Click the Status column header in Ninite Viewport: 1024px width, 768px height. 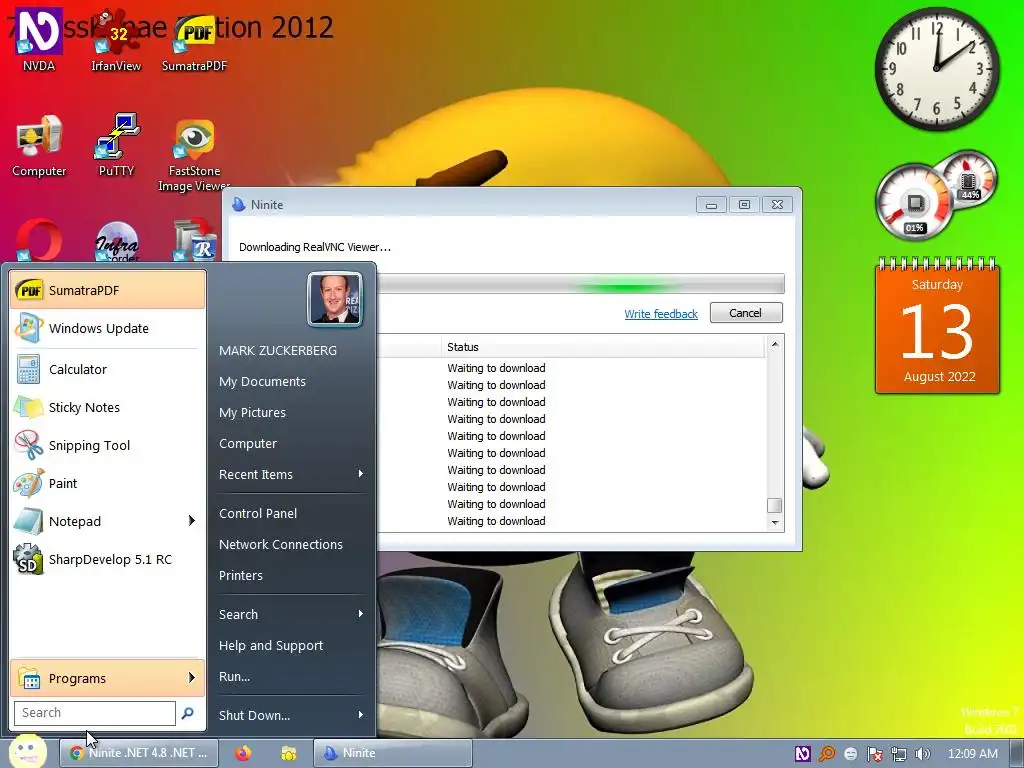pyautogui.click(x=602, y=347)
